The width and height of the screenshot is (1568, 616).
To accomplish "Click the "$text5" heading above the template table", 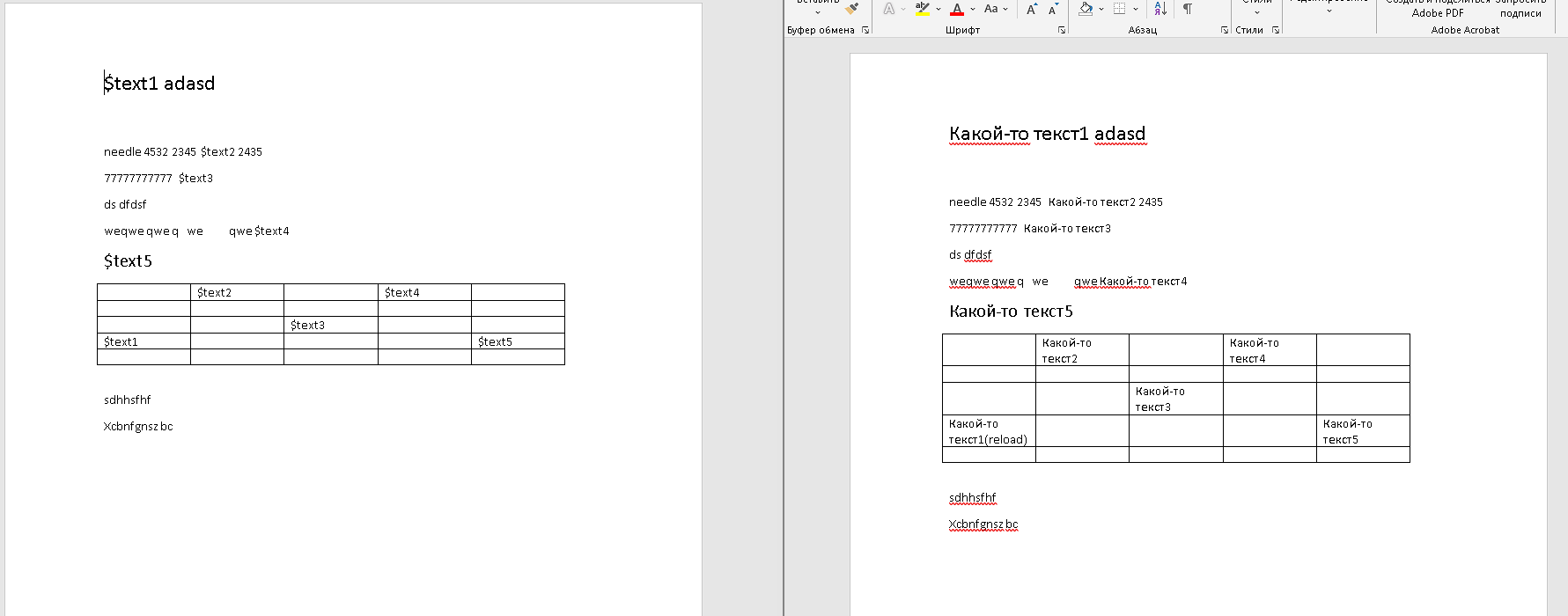I will [128, 261].
